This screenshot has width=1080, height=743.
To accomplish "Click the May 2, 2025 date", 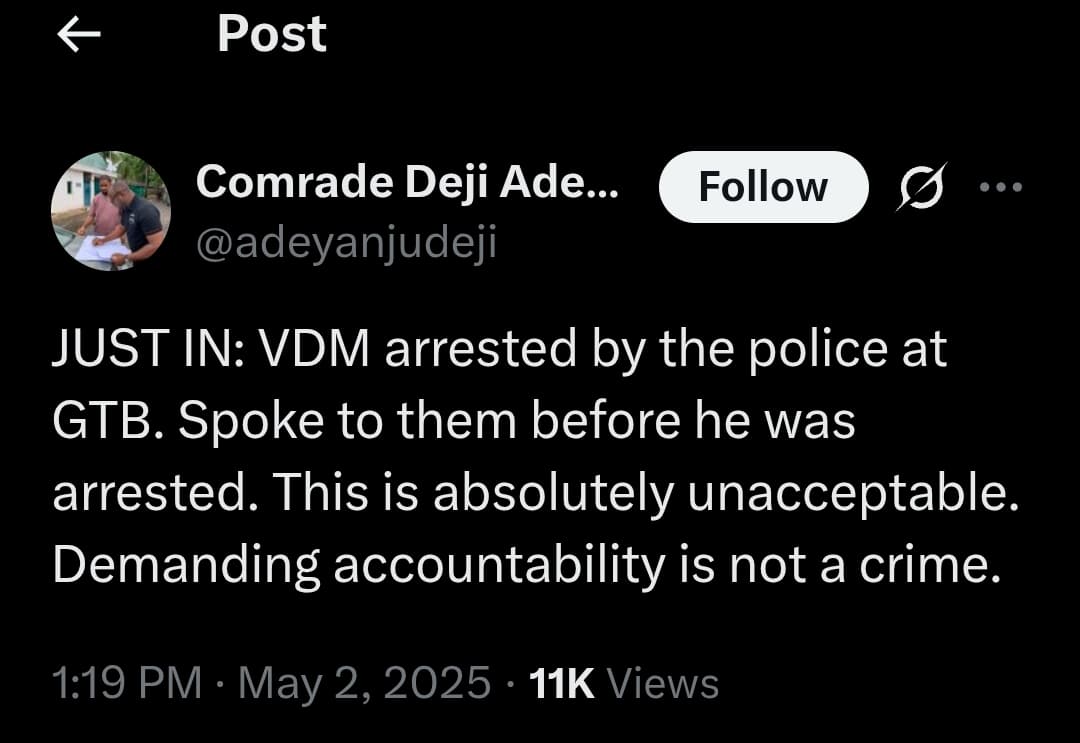I will [x=364, y=683].
